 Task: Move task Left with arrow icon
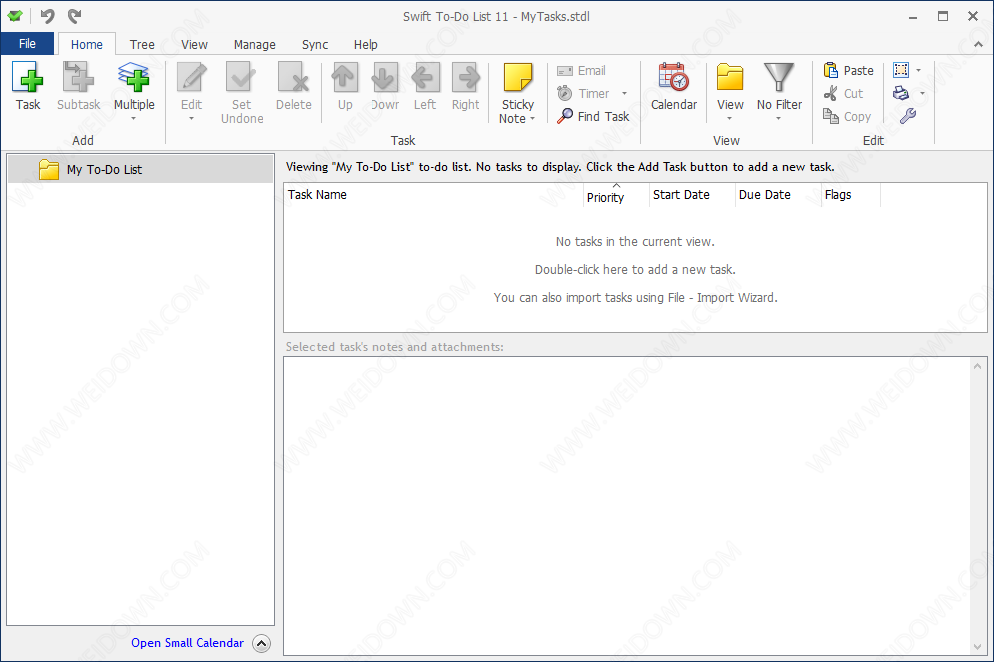click(x=425, y=77)
